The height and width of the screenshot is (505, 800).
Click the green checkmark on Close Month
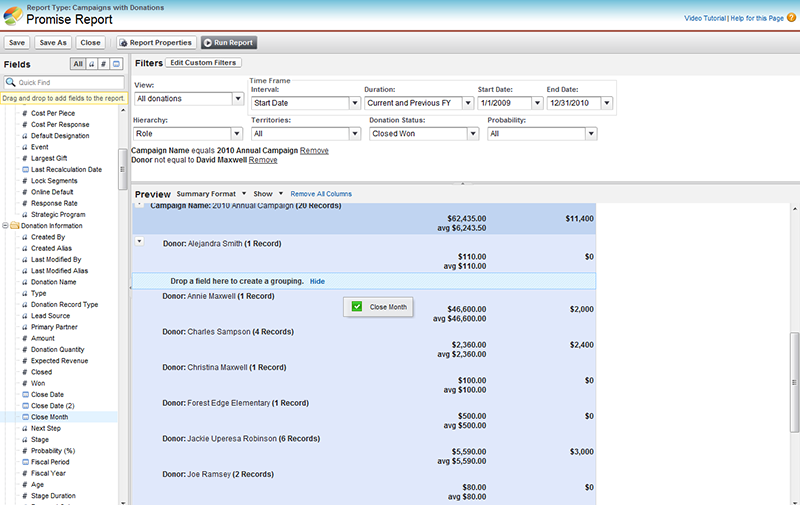(357, 307)
